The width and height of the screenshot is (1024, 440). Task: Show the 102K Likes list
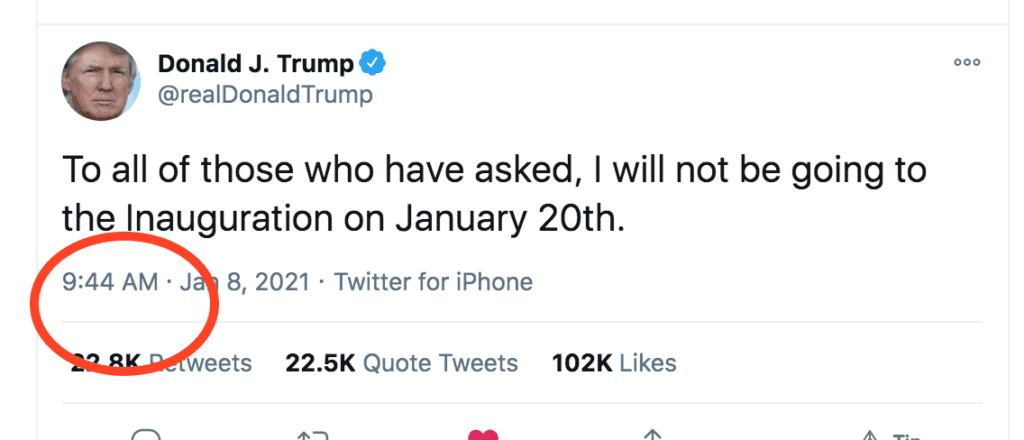point(614,362)
